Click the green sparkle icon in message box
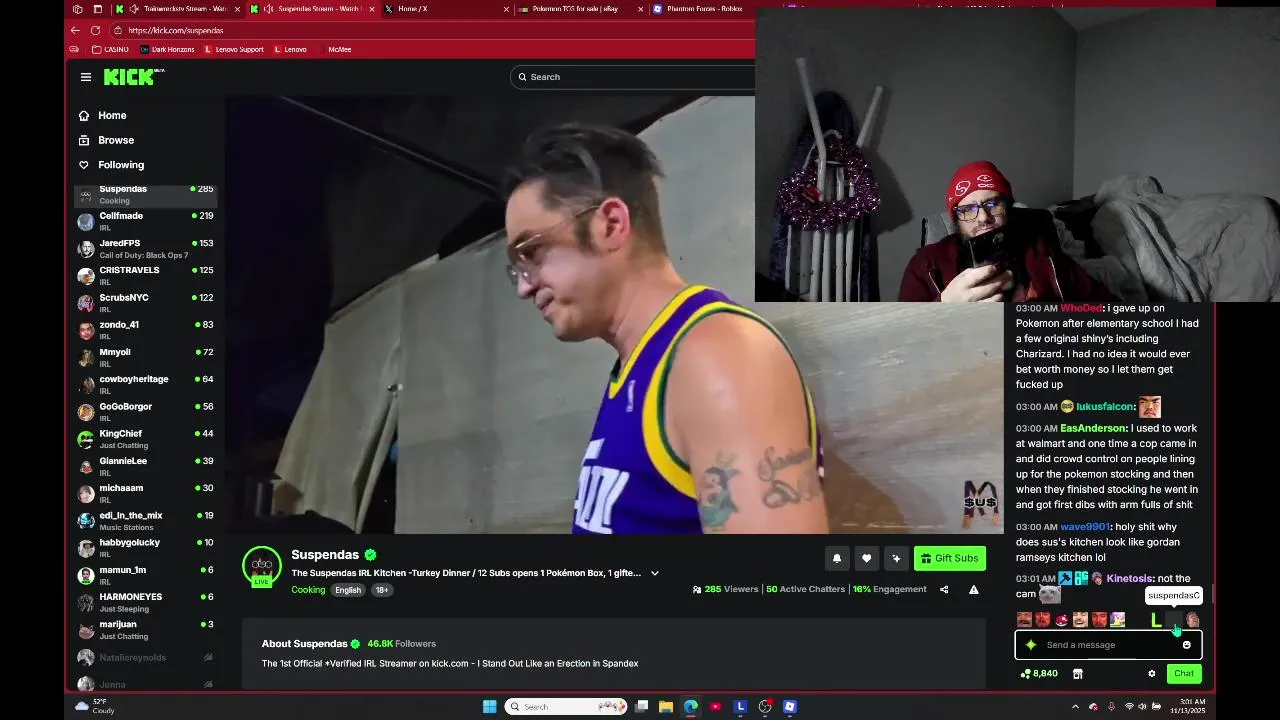 click(x=1031, y=645)
